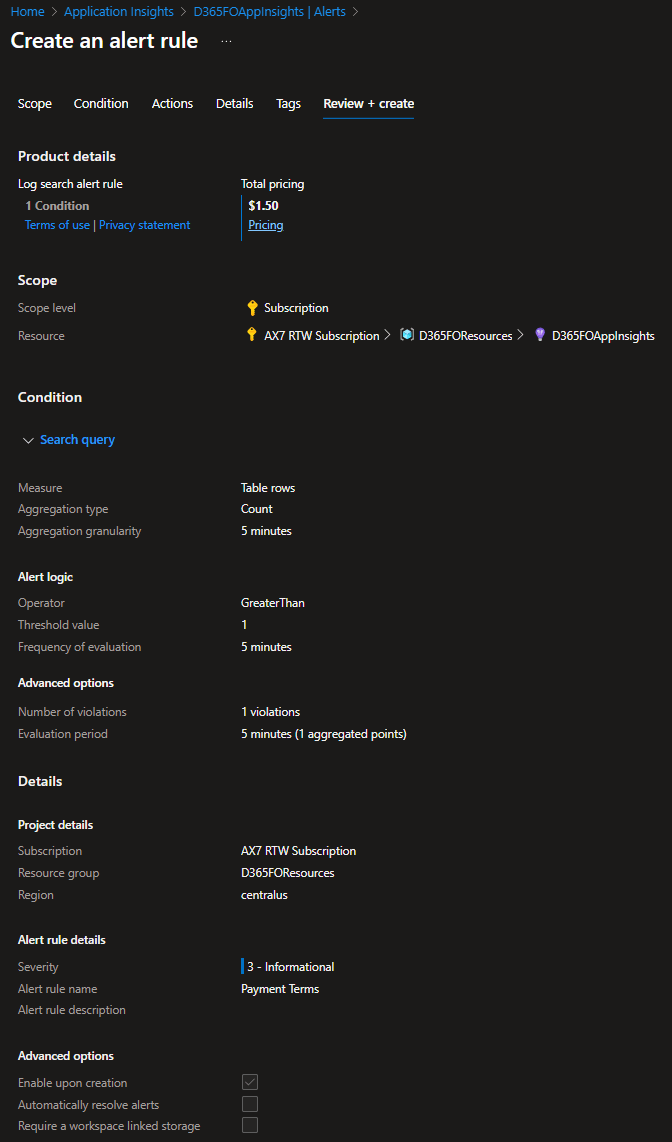Click the key icon beside Subscription scope level
Screen dimensions: 672x1142
[x=252, y=308]
